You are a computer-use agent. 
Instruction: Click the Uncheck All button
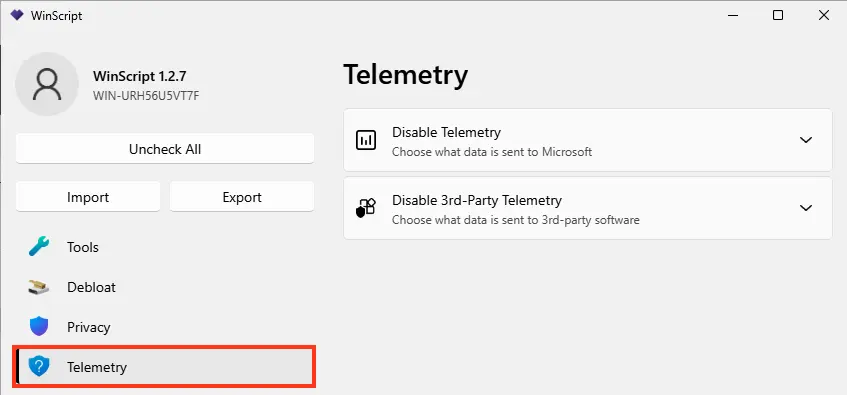165,149
